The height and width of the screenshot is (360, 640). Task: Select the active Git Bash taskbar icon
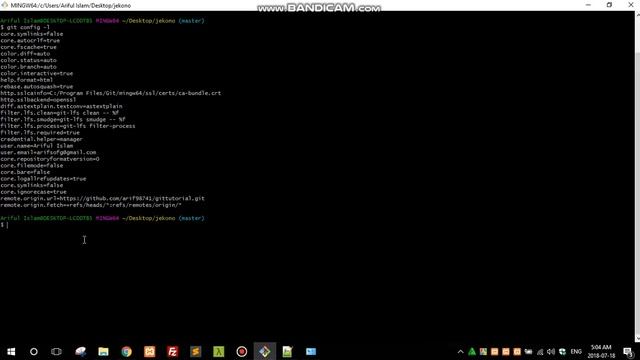[x=264, y=351]
